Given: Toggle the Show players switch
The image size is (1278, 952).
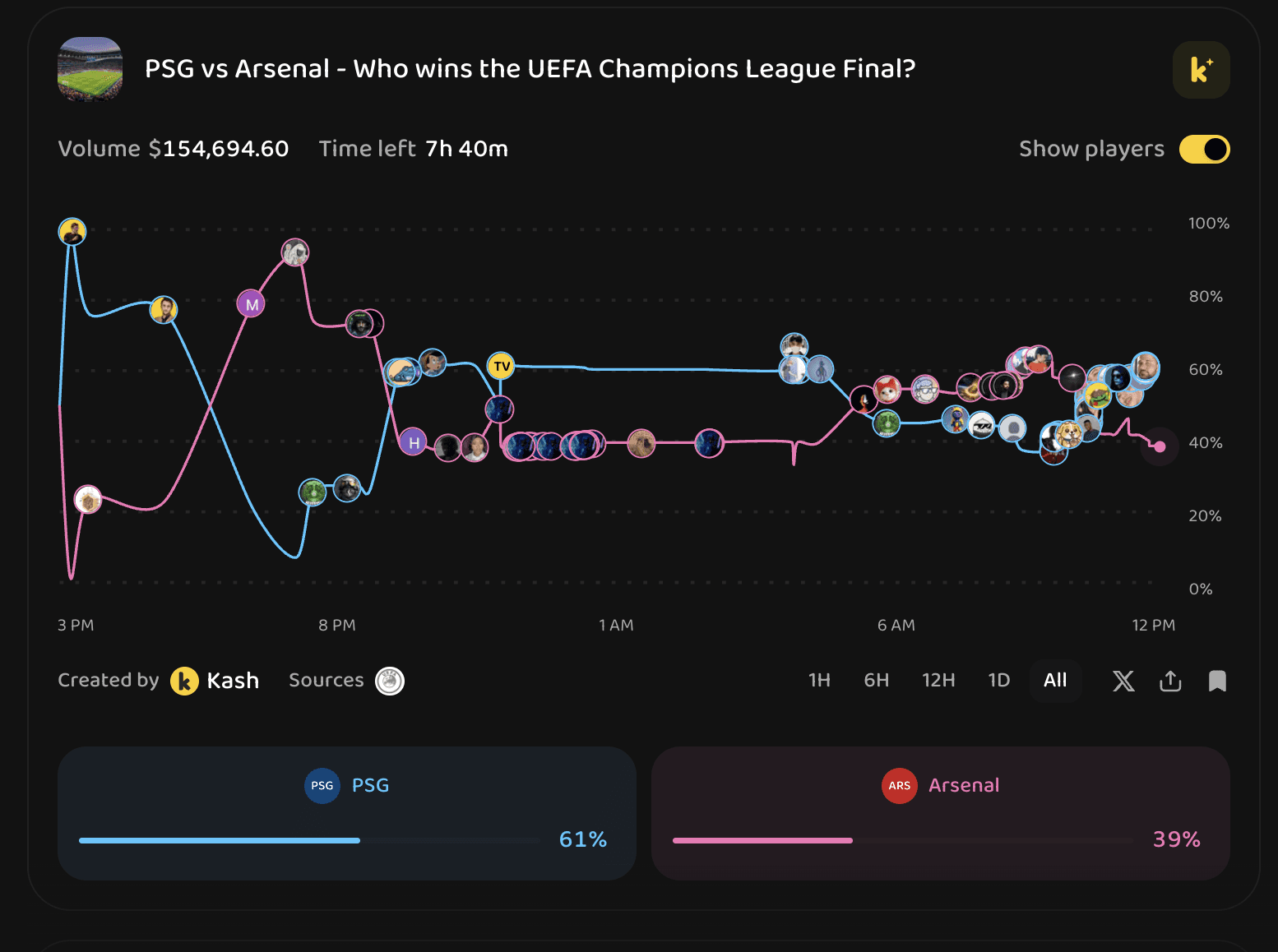Looking at the screenshot, I should (1205, 150).
